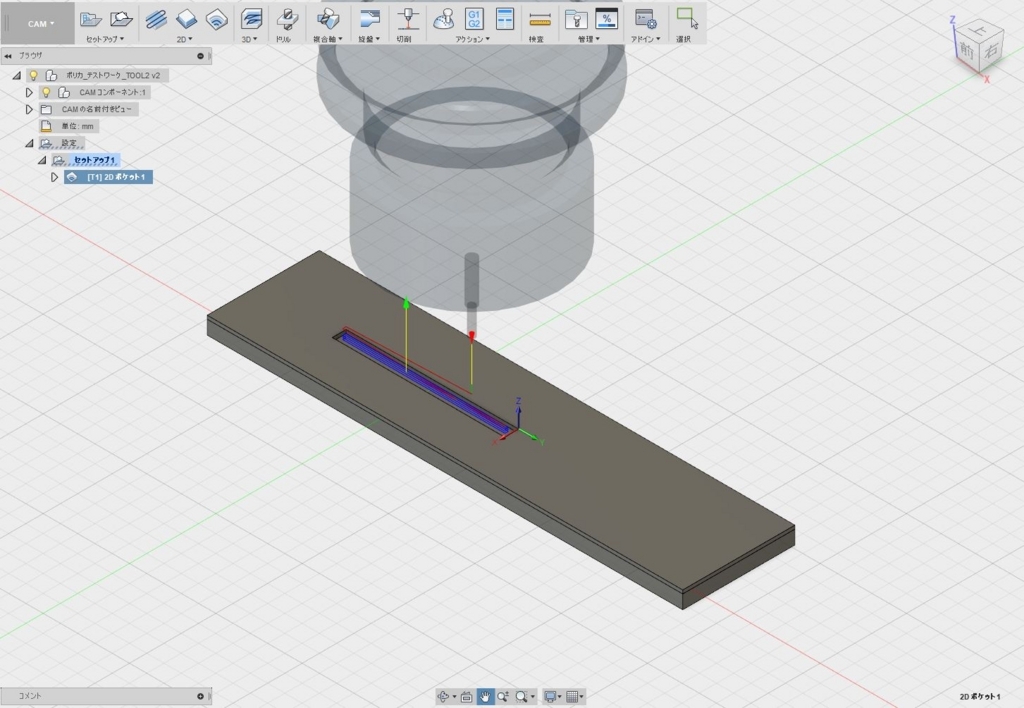Select the 設定 tree item

coord(69,143)
